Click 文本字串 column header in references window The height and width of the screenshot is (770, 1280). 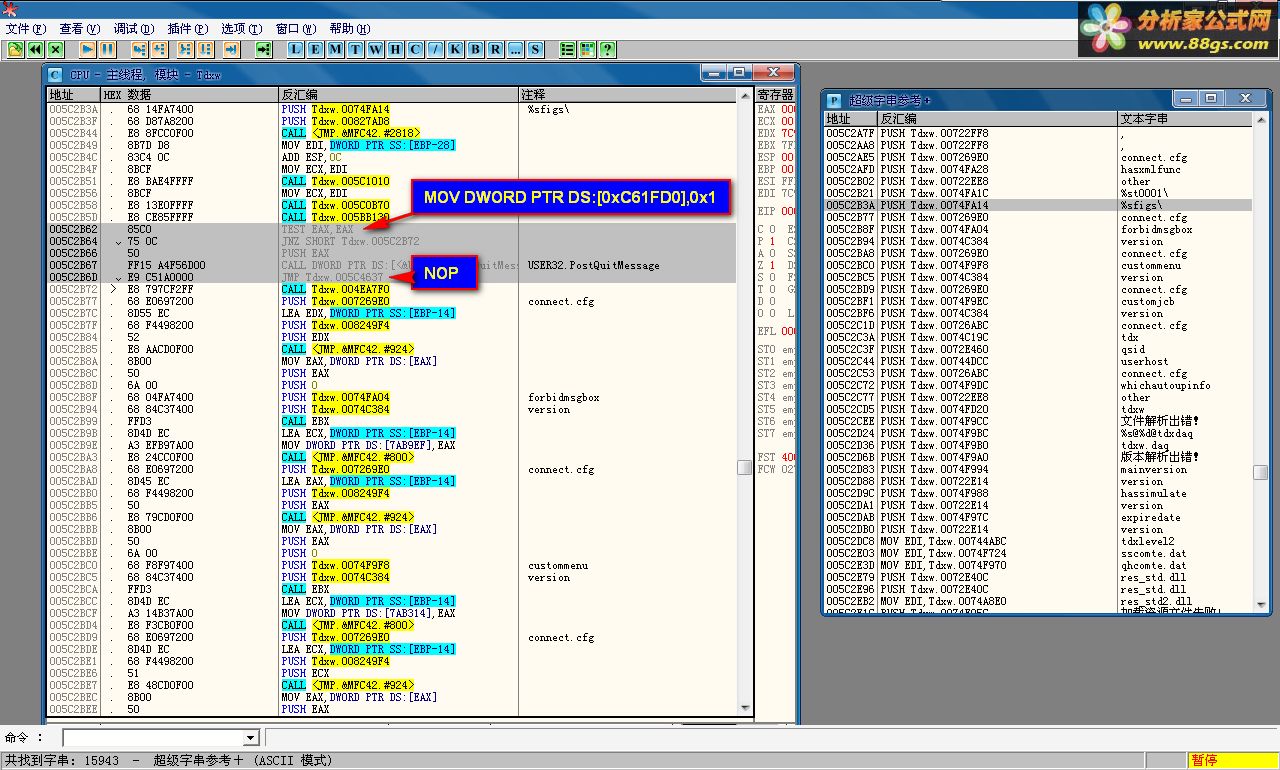1183,119
